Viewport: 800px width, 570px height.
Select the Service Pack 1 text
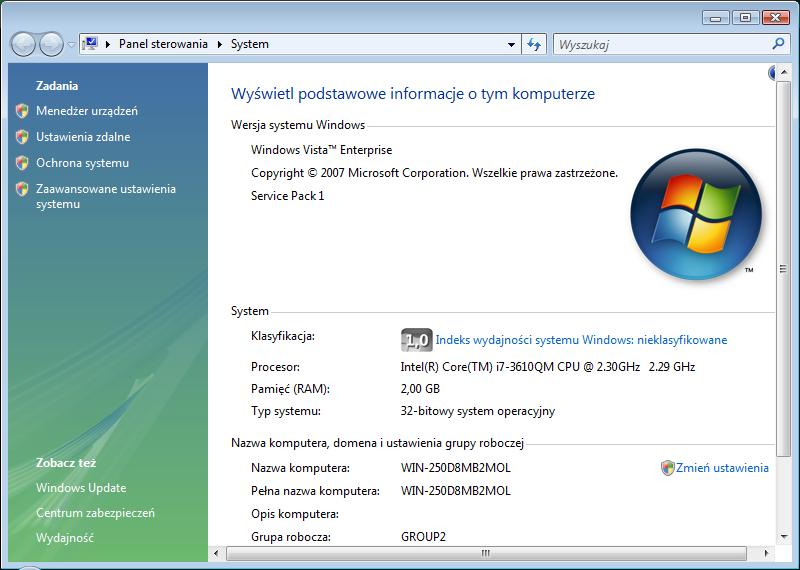coord(287,196)
